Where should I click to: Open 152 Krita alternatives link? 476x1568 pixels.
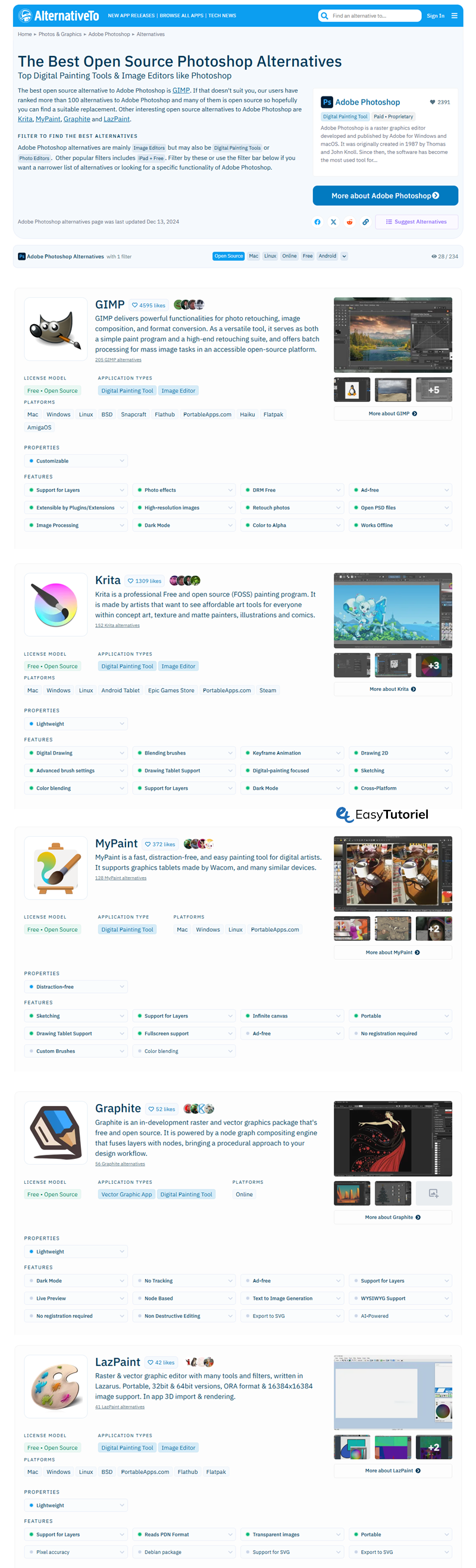[x=117, y=625]
